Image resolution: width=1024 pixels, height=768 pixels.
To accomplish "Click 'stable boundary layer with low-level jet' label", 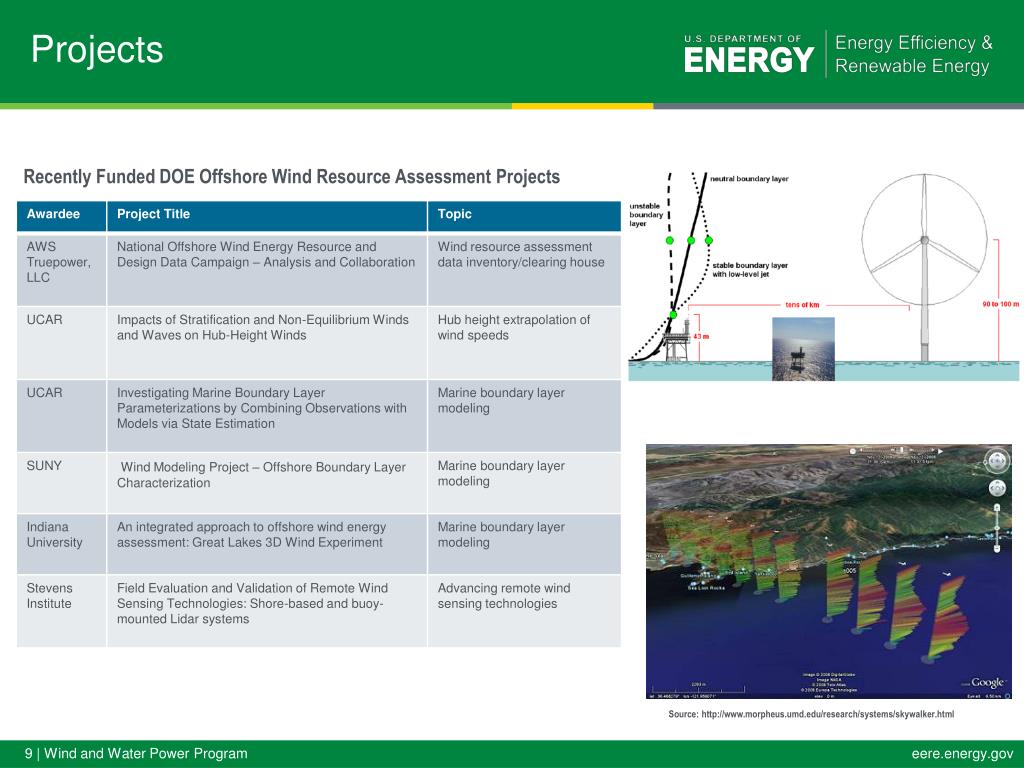I will pos(750,270).
